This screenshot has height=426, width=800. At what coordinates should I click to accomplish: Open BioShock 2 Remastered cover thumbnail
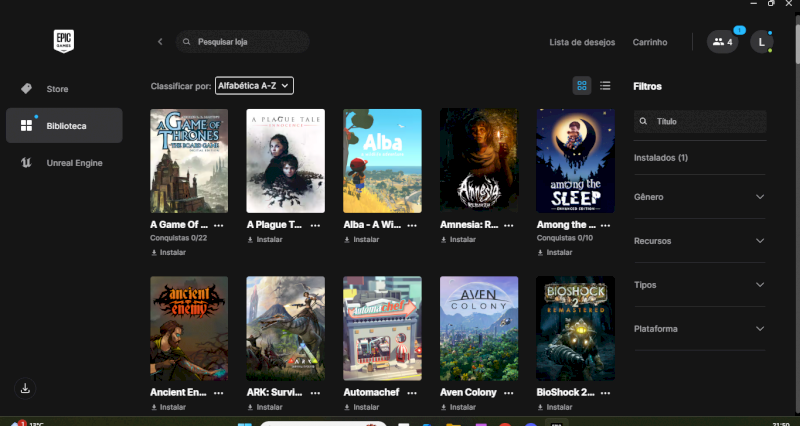576,329
